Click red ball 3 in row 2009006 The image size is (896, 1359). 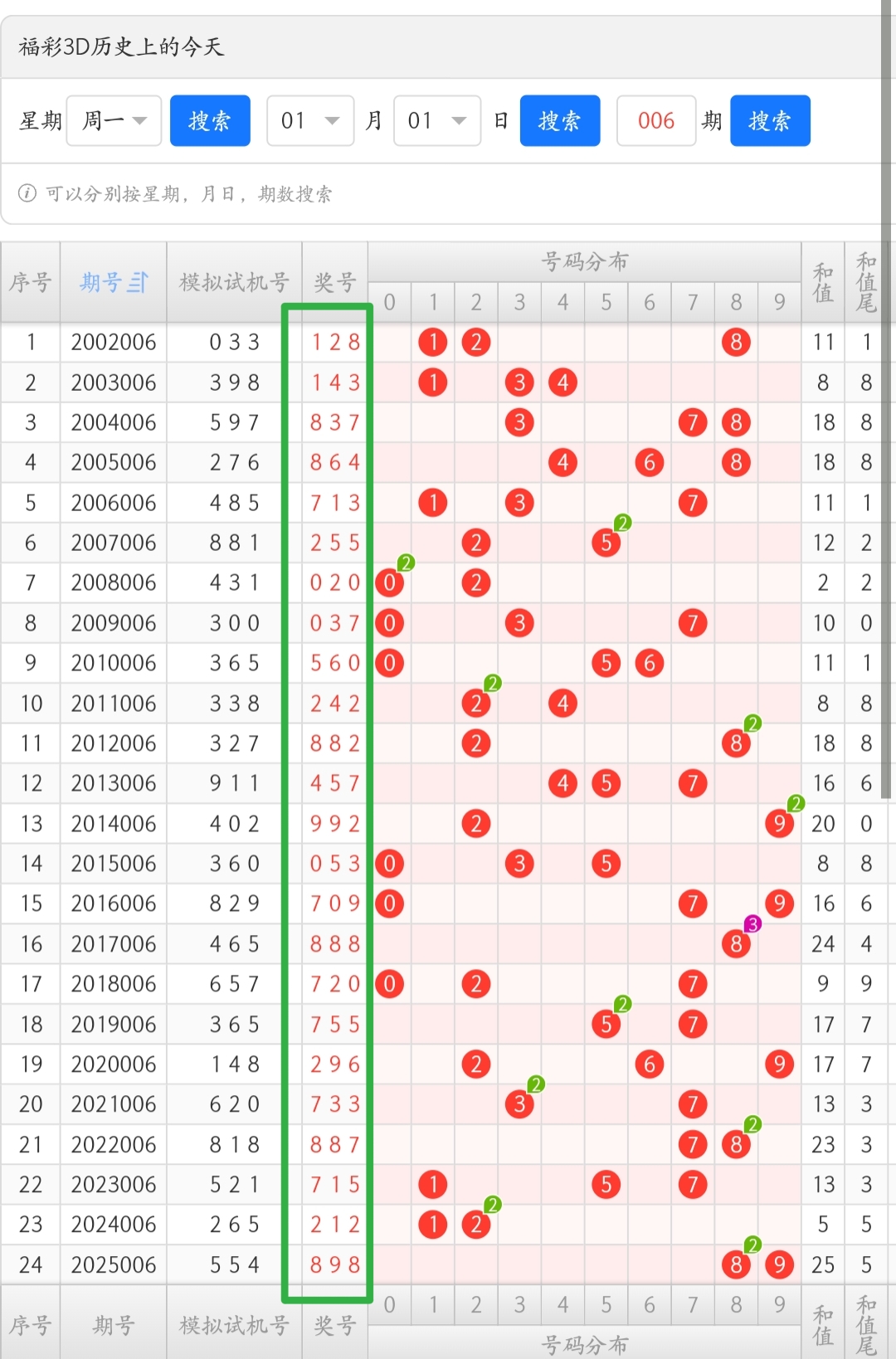[x=519, y=623]
